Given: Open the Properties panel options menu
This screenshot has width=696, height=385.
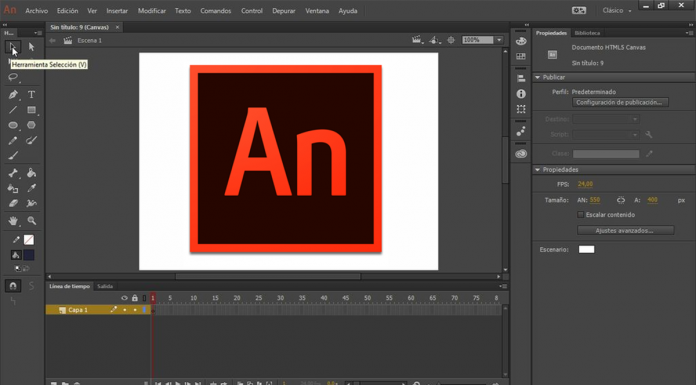Looking at the screenshot, I should pos(689,33).
